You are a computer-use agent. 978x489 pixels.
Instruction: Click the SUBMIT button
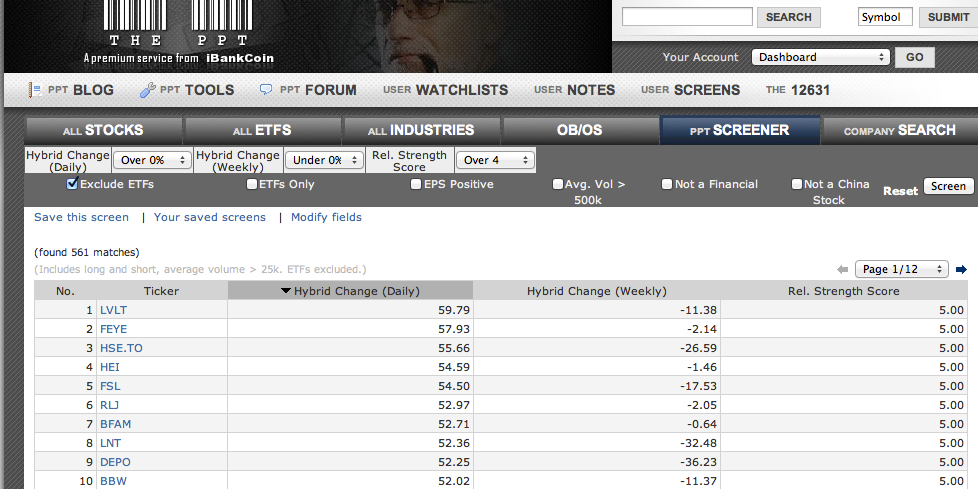(x=948, y=17)
